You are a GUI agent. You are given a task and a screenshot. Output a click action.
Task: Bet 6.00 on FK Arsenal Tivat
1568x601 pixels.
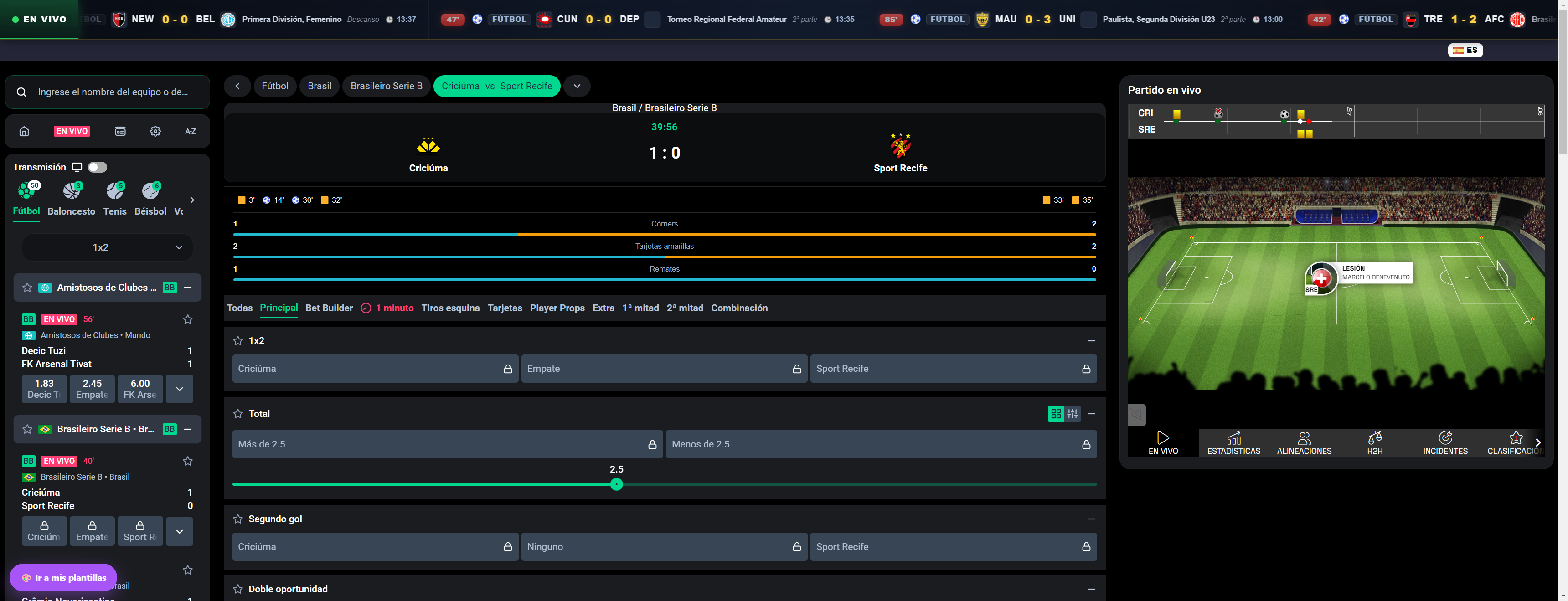point(140,389)
